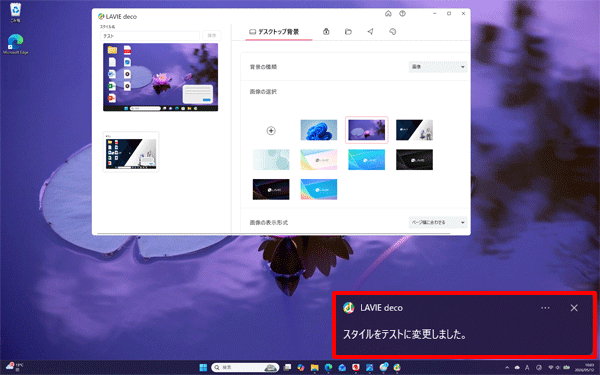Switch to the デスクトップ背景 tab

(279, 32)
